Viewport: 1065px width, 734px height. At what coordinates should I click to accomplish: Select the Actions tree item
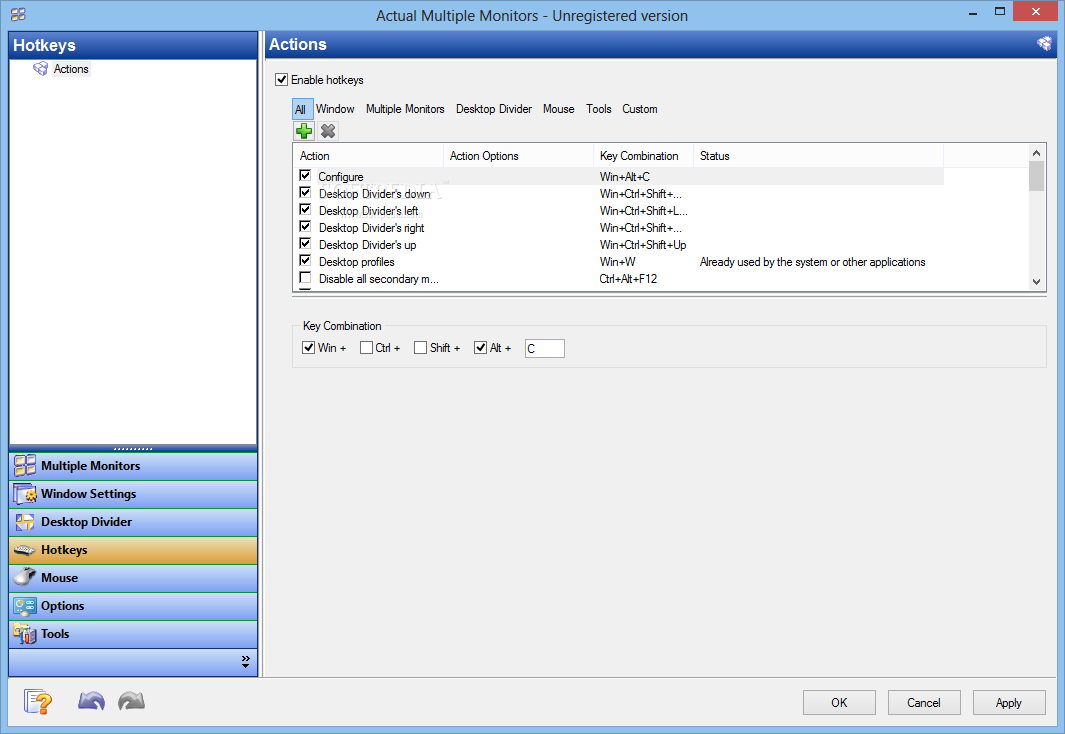tap(71, 69)
